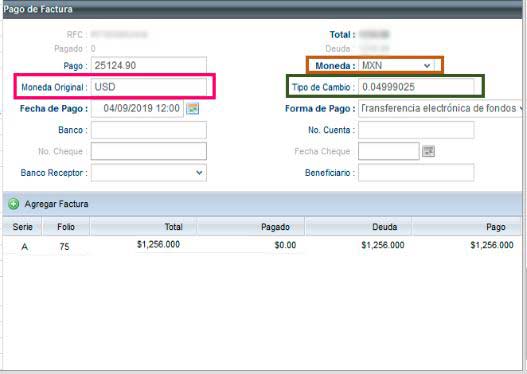Click the Tipo de Cambio field

(416, 87)
